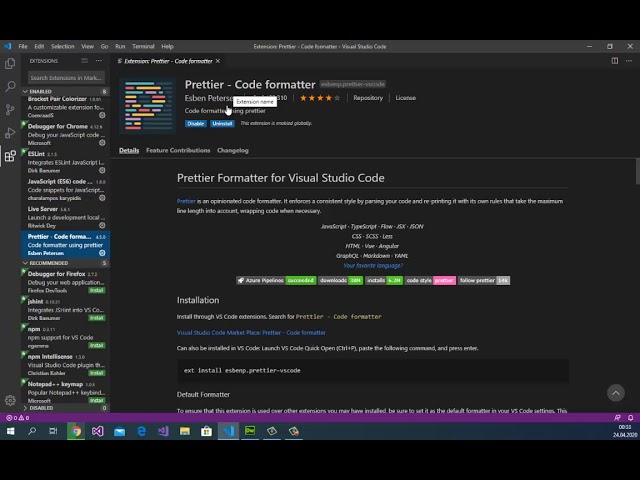The image size is (640, 480).
Task: Select the Extensions view icon
Action: click(10, 156)
